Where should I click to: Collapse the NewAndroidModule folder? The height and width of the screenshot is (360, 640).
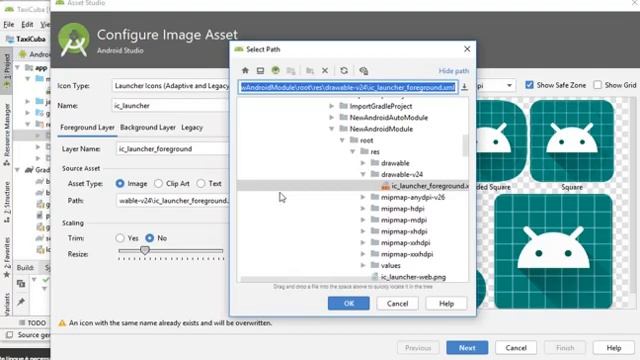coord(331,129)
